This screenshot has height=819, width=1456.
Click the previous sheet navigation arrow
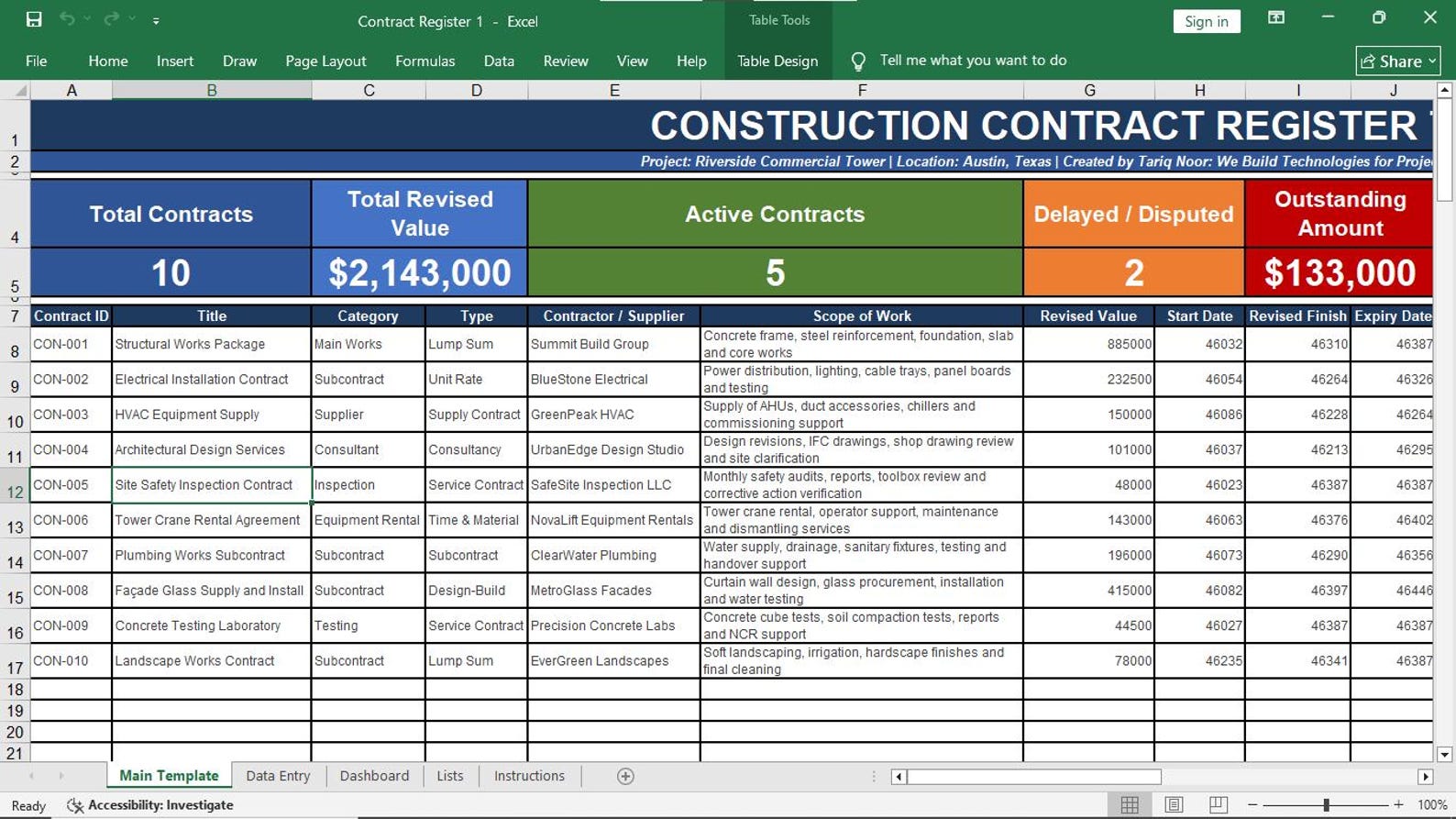coord(31,776)
